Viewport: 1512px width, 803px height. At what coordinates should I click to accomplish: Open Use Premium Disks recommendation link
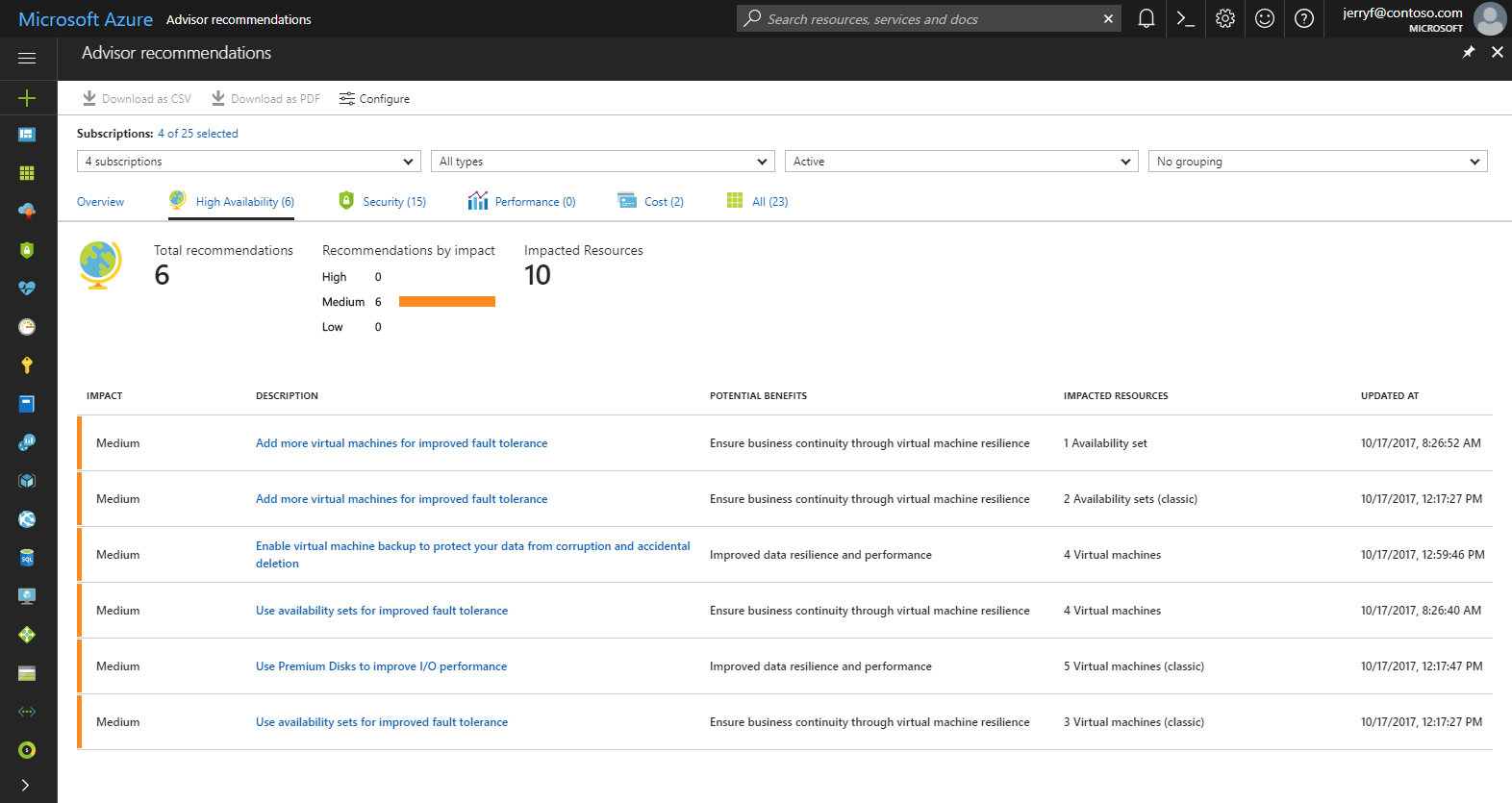point(381,666)
